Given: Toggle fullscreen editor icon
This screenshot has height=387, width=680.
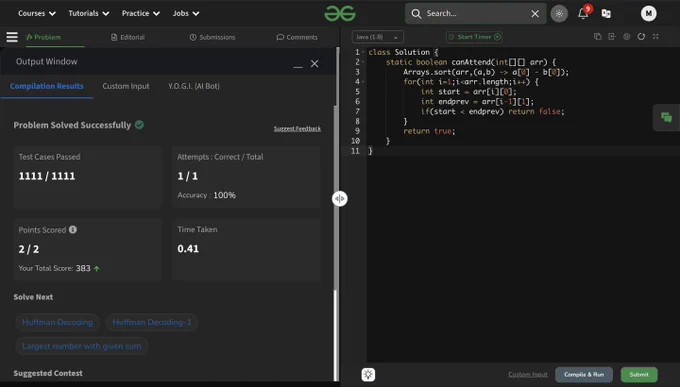Looking at the screenshot, I should tap(656, 36).
